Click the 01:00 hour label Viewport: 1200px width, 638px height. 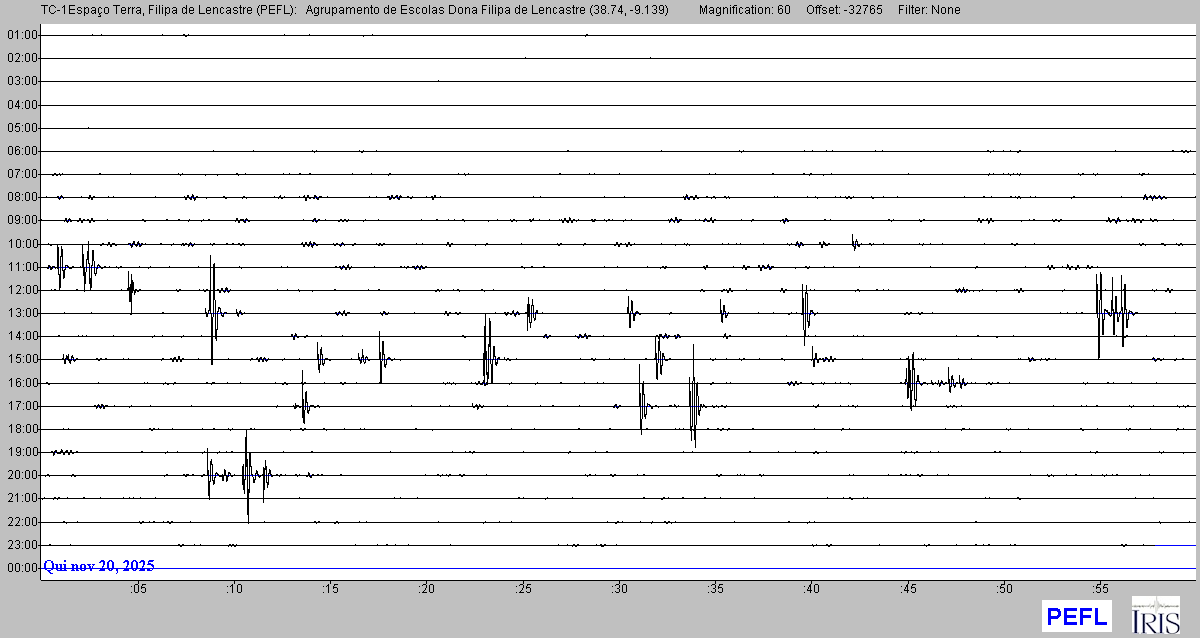(x=22, y=35)
